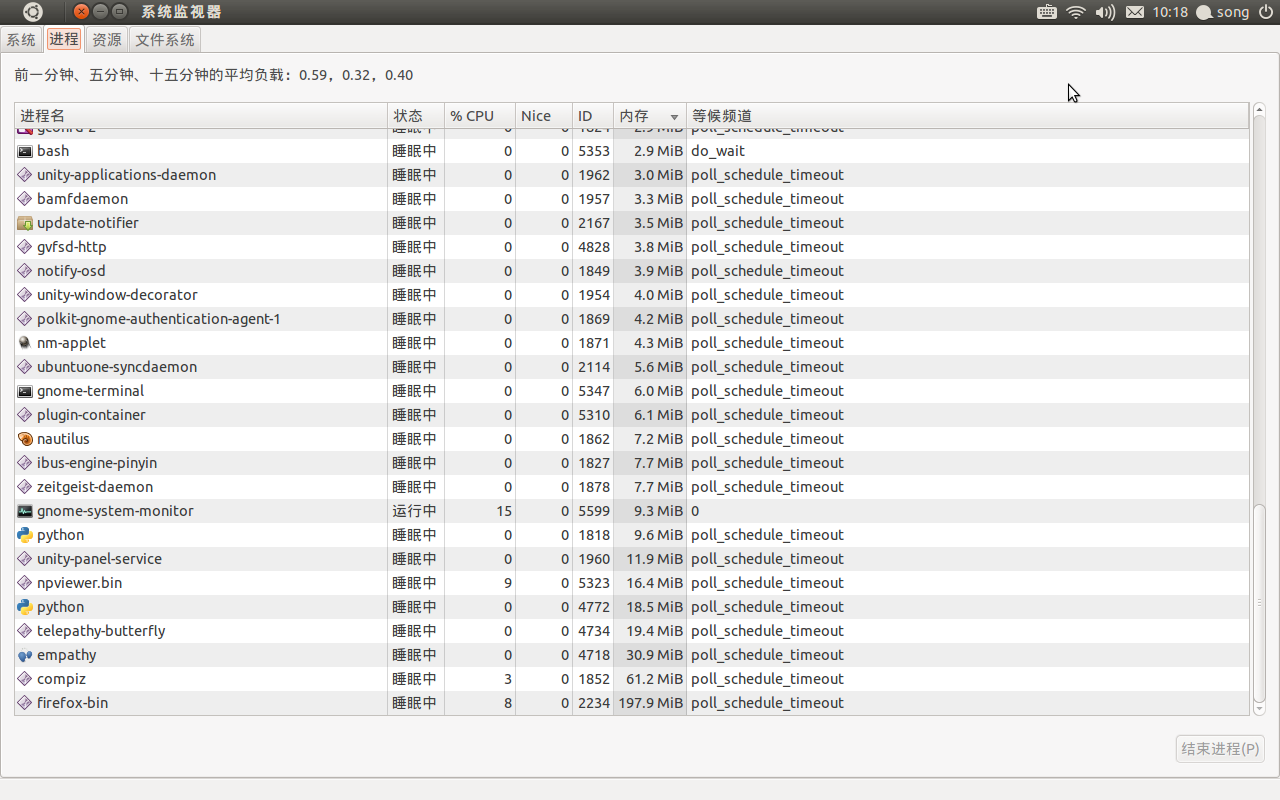
Task: Sort processes by % CPU column header
Action: coord(480,116)
